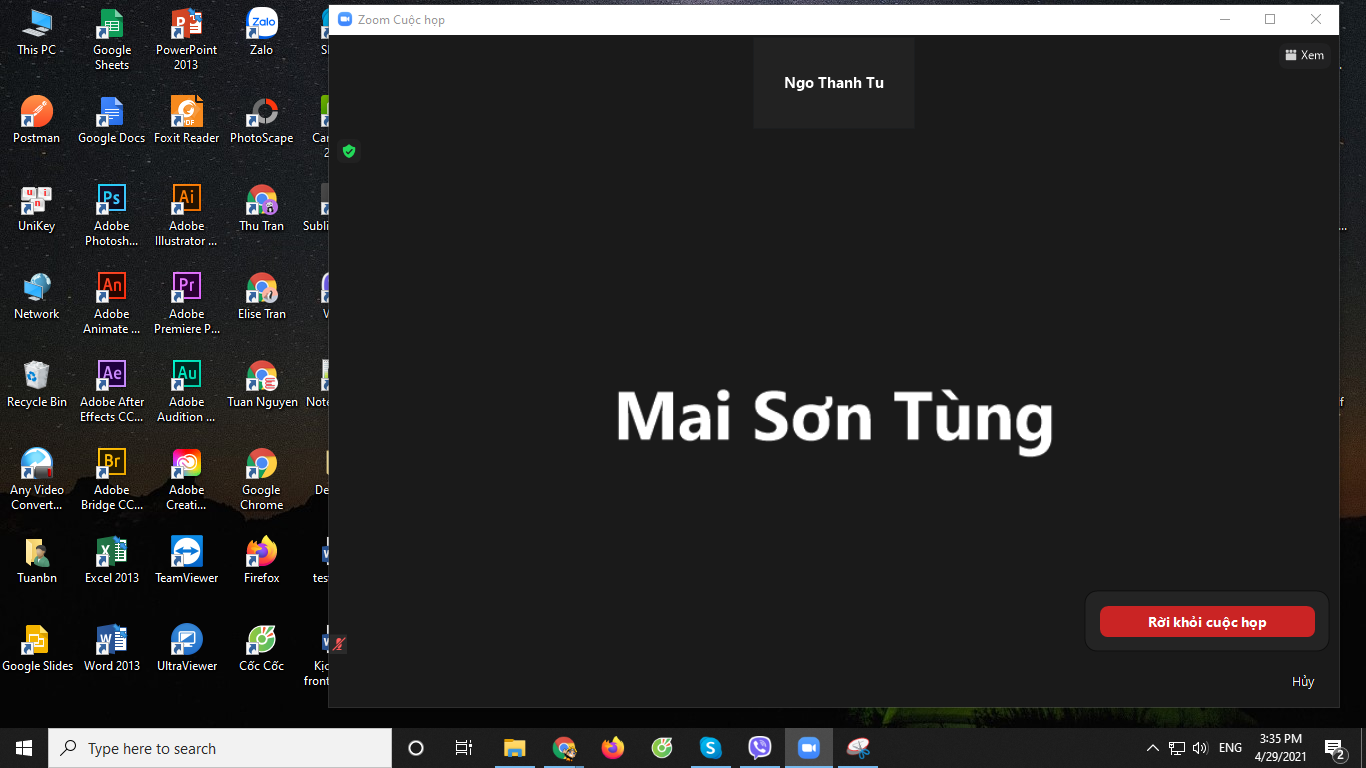Click the green encryption shield icon
Screen dimensions: 1366x768
pyautogui.click(x=349, y=151)
